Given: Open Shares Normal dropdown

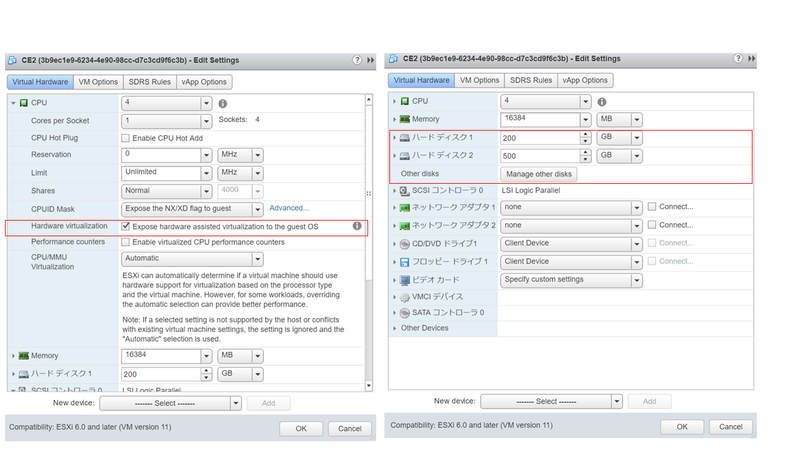Looking at the screenshot, I should click(x=206, y=191).
